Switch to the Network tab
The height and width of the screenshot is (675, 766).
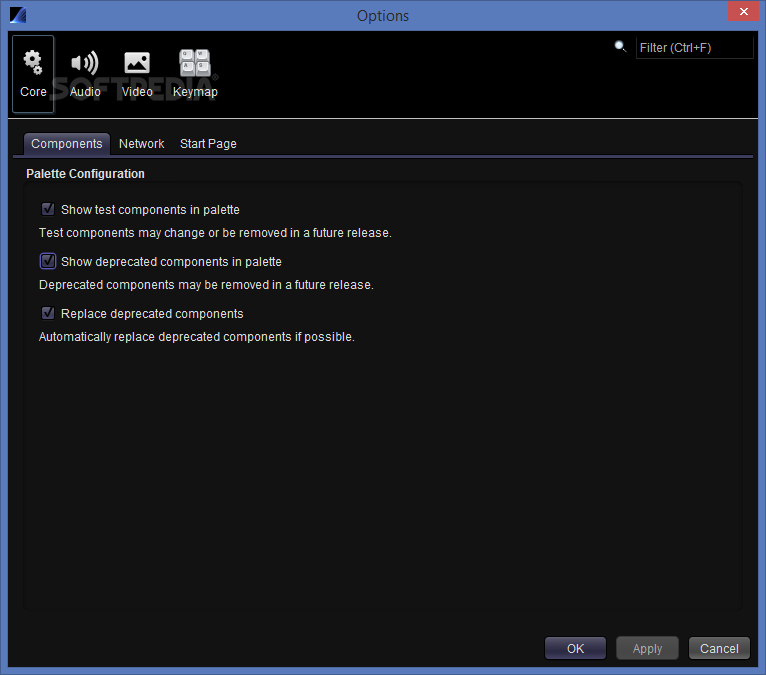point(142,144)
